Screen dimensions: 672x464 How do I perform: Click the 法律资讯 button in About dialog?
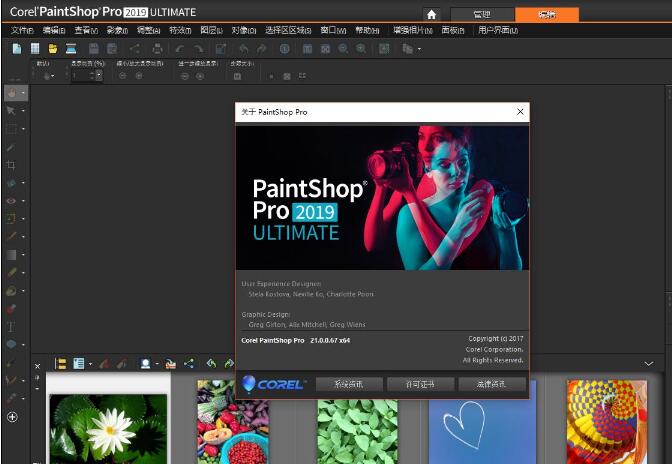point(492,384)
